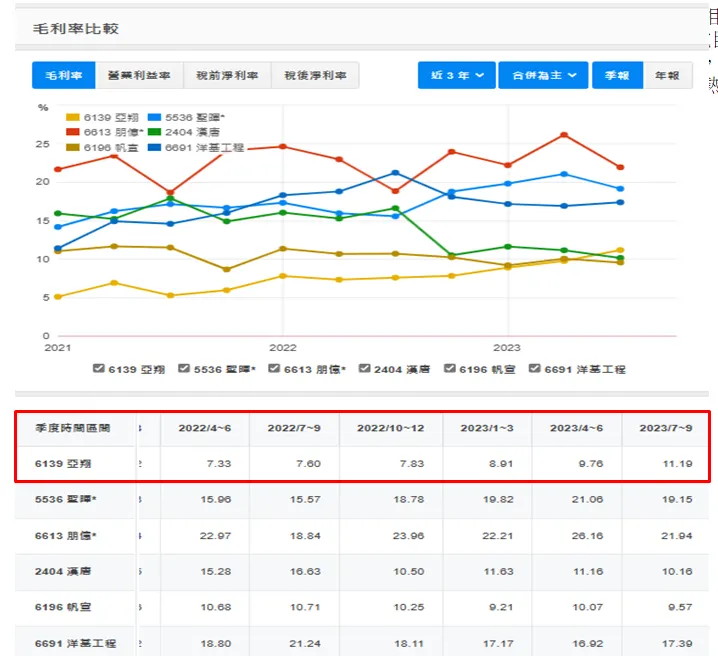This screenshot has width=718, height=656.
Task: Click the 2023/1~3 column header
Action: click(x=487, y=428)
